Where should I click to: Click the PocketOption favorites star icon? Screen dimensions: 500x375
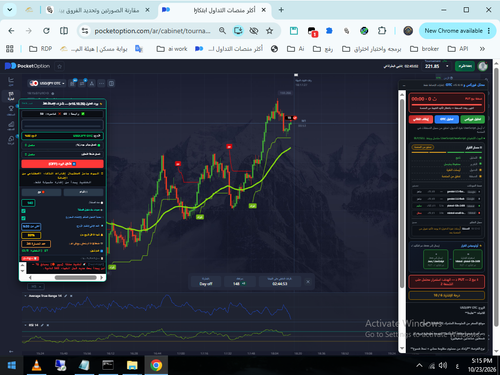pyautogui.click(x=59, y=66)
